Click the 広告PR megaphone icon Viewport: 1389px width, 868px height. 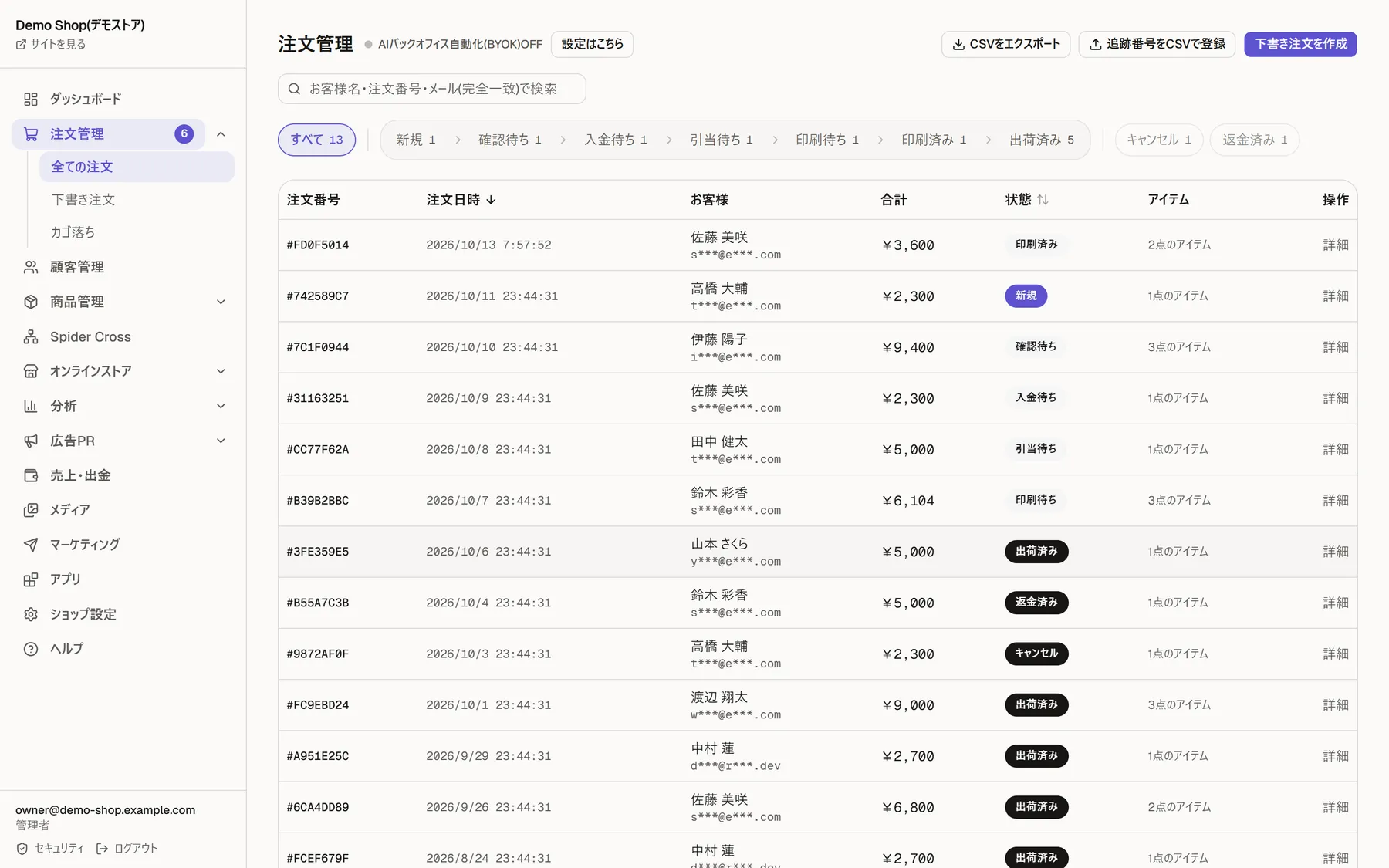pos(31,441)
